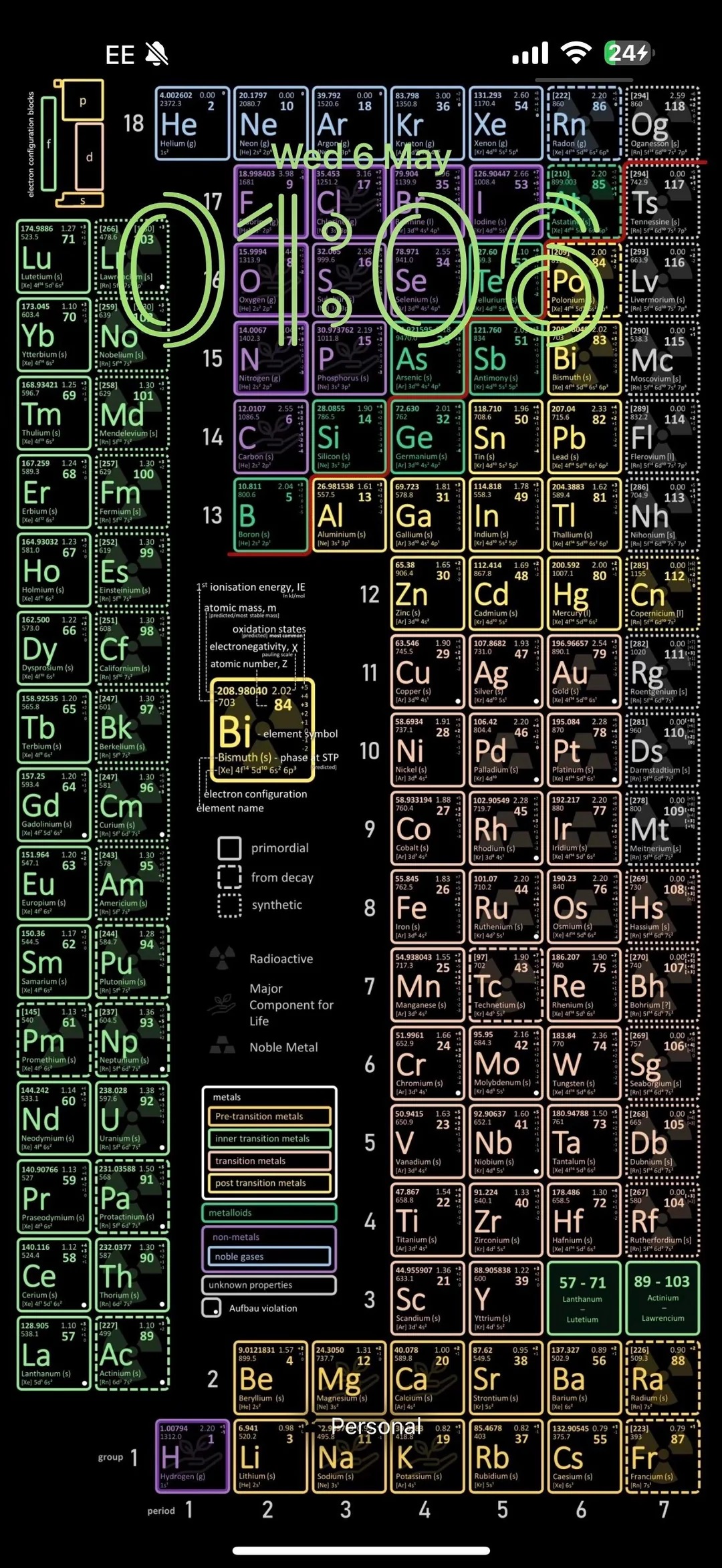Tap the 89 - 103 Actinium to Lawrencium tile
Screen dimensions: 722x1568
click(663, 1299)
